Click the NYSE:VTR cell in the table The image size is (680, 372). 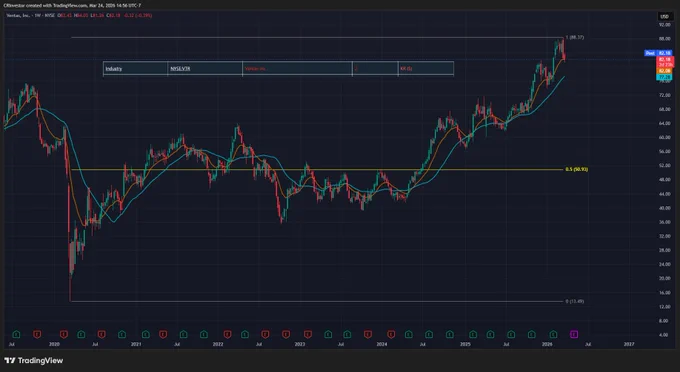205,69
